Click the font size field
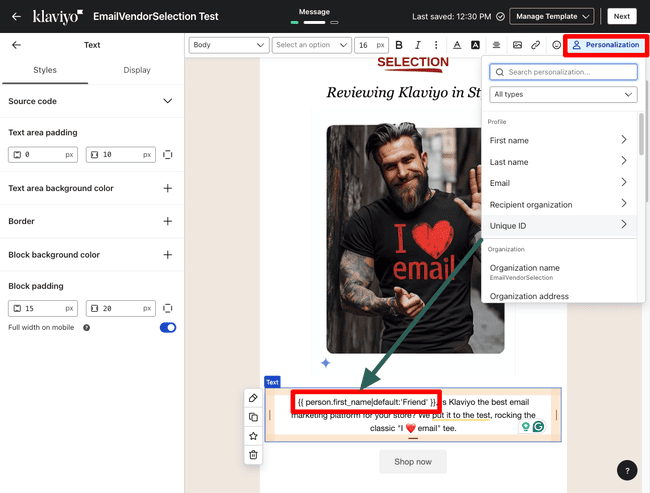 pyautogui.click(x=371, y=45)
